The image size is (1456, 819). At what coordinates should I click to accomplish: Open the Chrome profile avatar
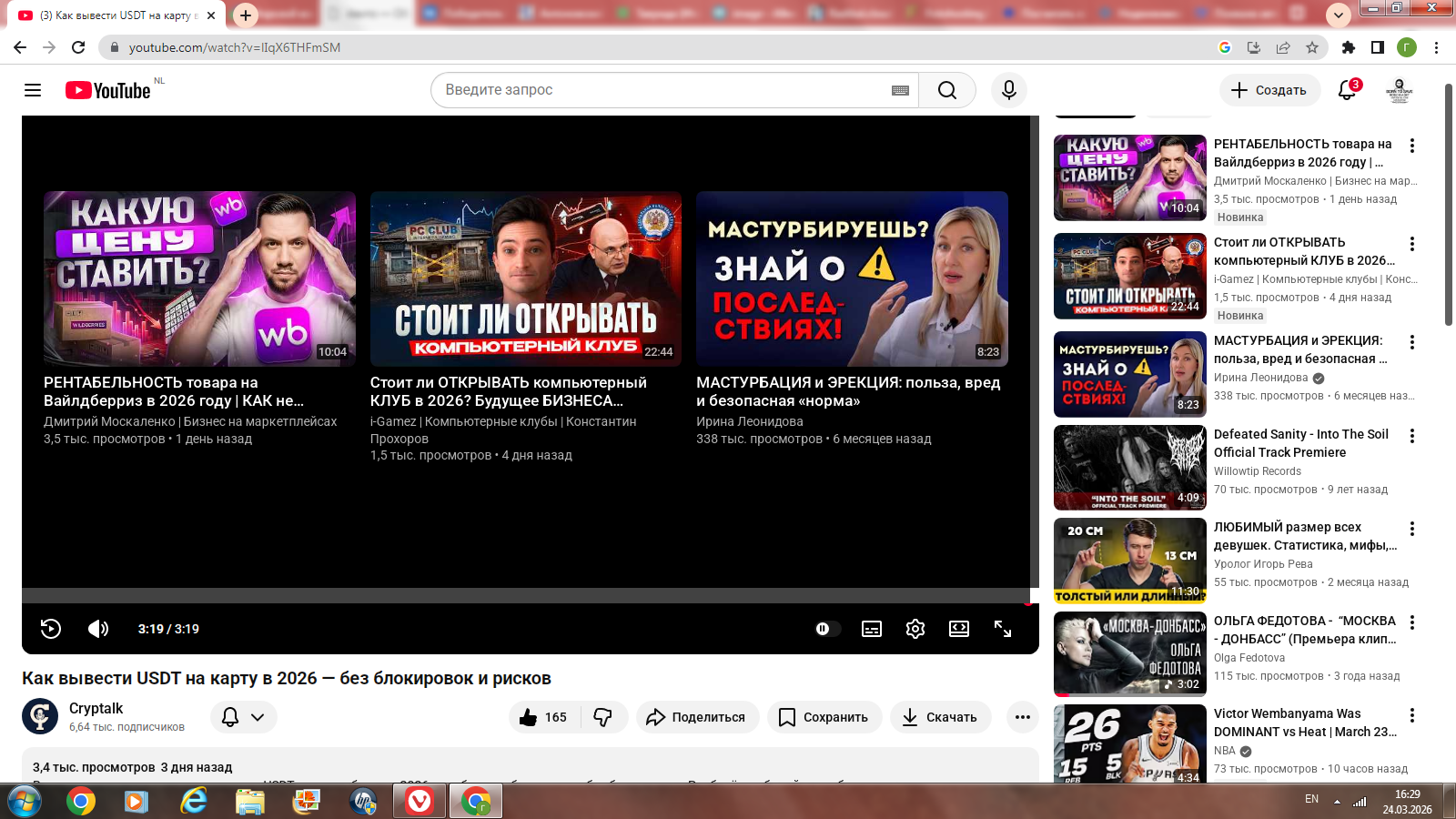tap(1407, 47)
